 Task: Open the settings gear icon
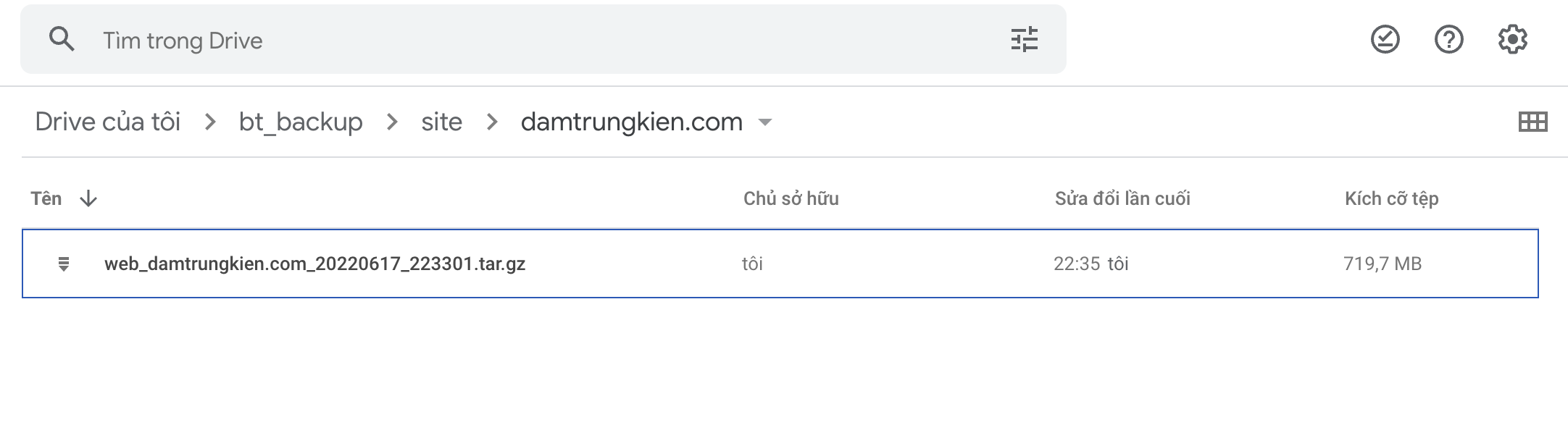coord(1512,39)
